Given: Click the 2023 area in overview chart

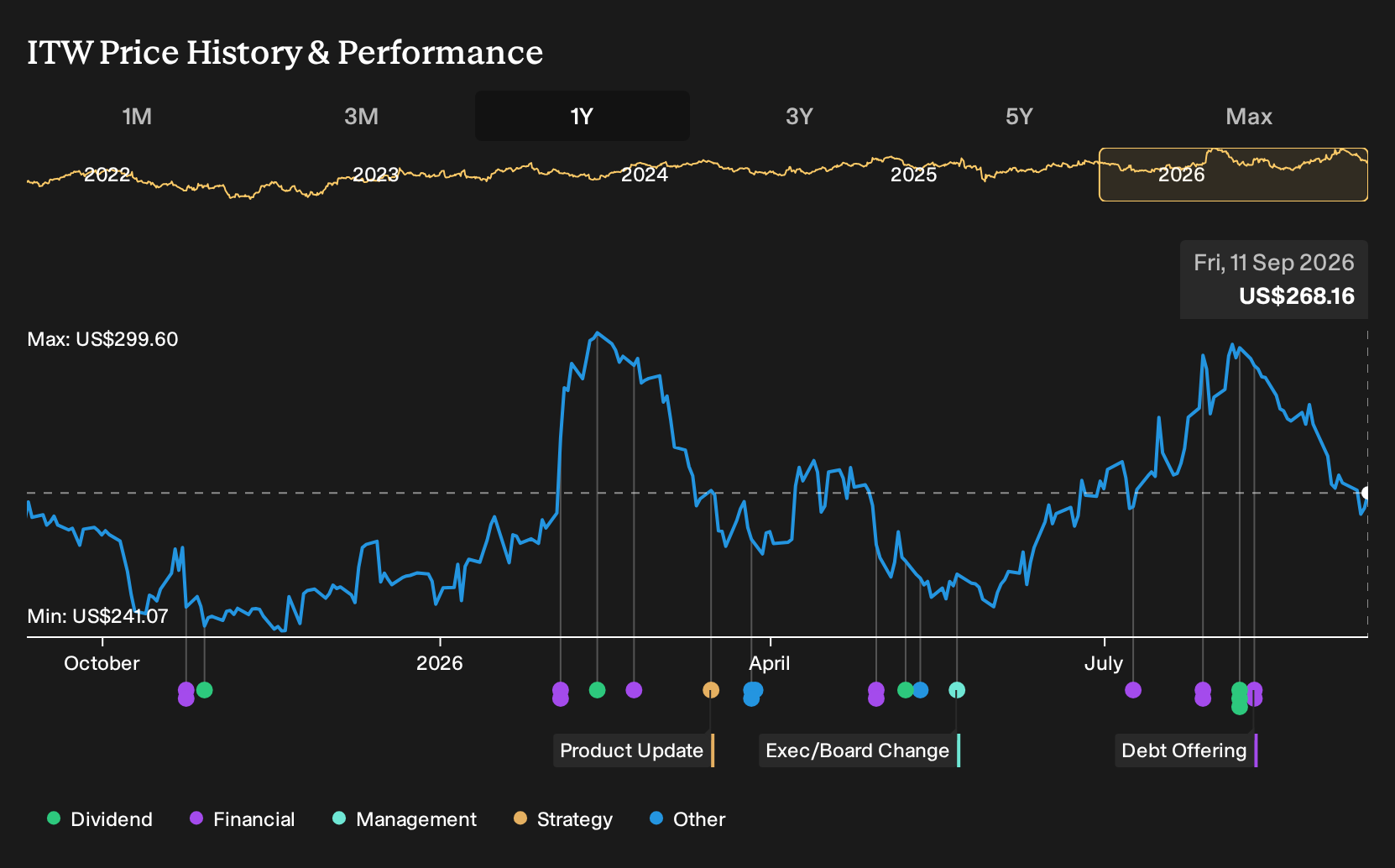Looking at the screenshot, I should tap(375, 175).
